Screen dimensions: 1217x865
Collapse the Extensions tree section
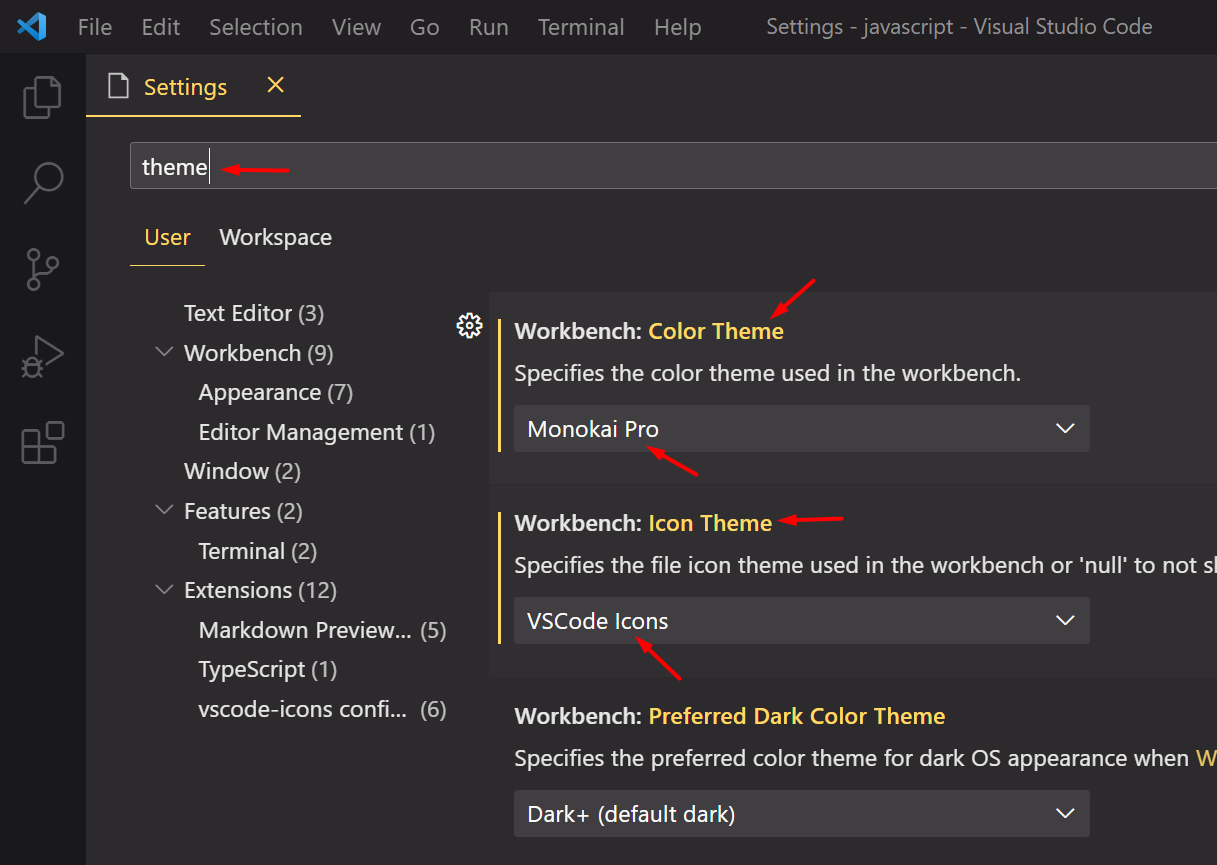pyautogui.click(x=164, y=590)
